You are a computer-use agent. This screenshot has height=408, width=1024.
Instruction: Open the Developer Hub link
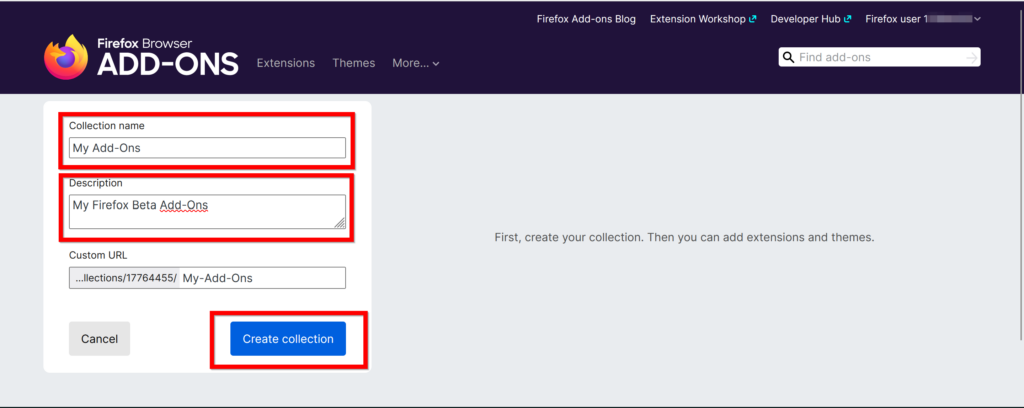(805, 19)
